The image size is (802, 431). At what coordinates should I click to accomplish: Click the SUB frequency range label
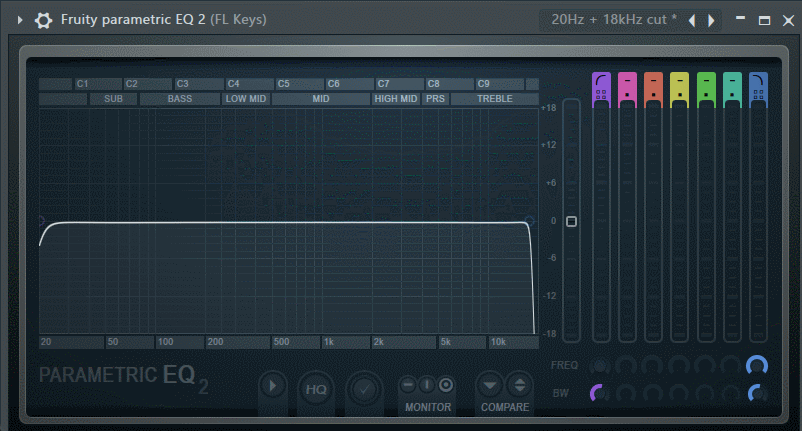(113, 99)
